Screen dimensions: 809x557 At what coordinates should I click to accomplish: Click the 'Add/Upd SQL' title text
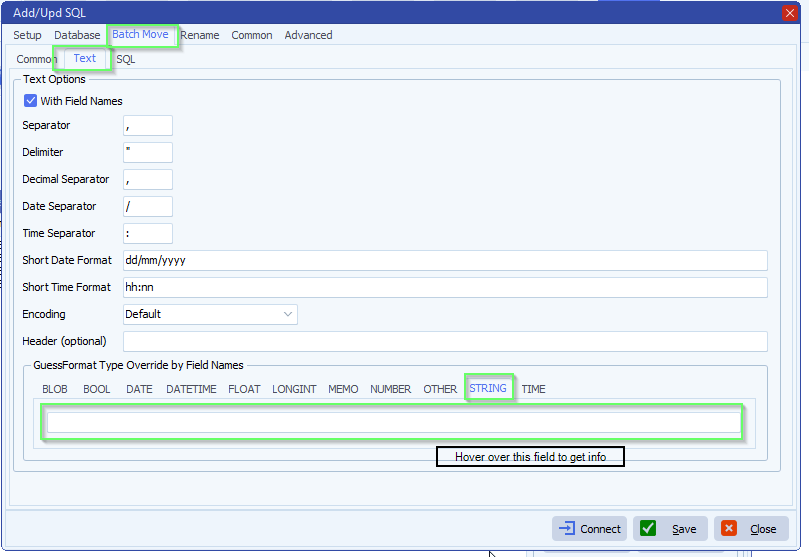(50, 13)
